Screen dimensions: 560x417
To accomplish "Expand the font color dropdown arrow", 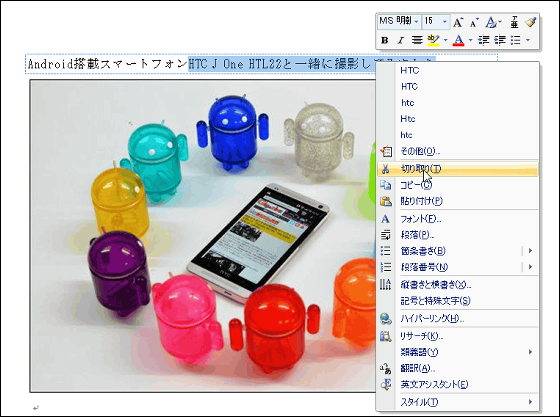I will pos(470,40).
